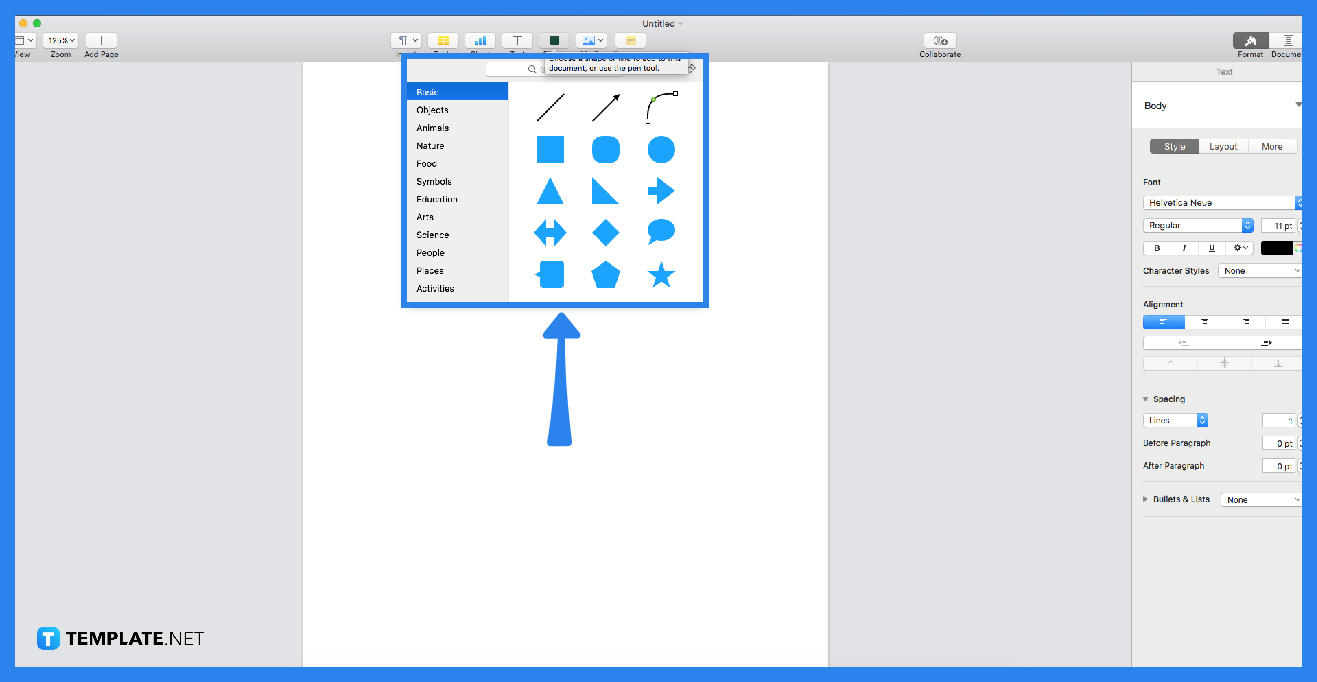The image size is (1317, 682).
Task: Click the Comment icon in the toolbar
Action: click(x=629, y=40)
